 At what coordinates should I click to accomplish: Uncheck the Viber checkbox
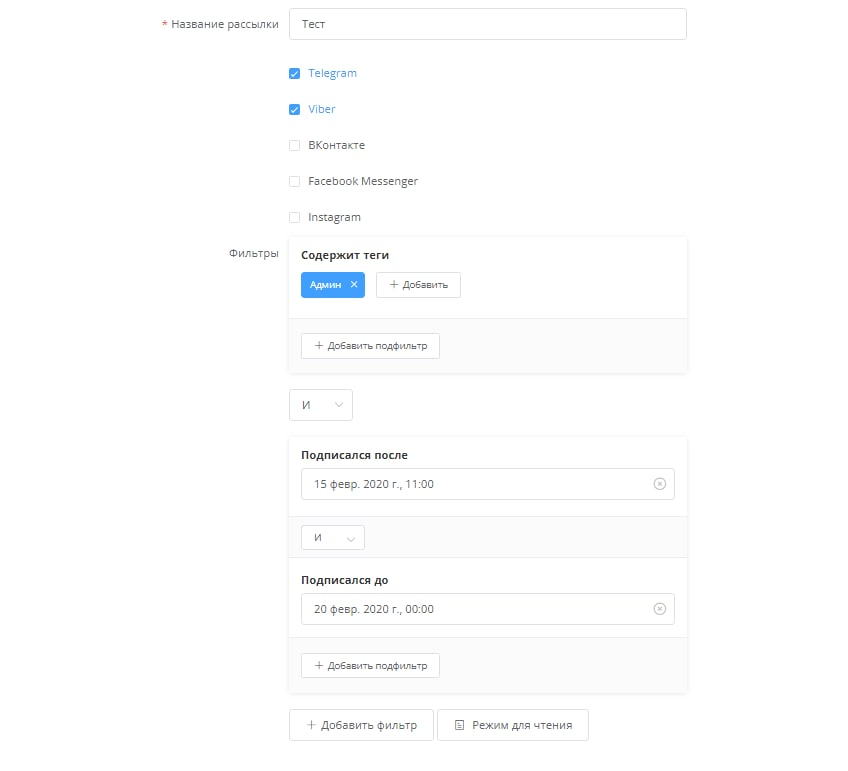coord(294,109)
